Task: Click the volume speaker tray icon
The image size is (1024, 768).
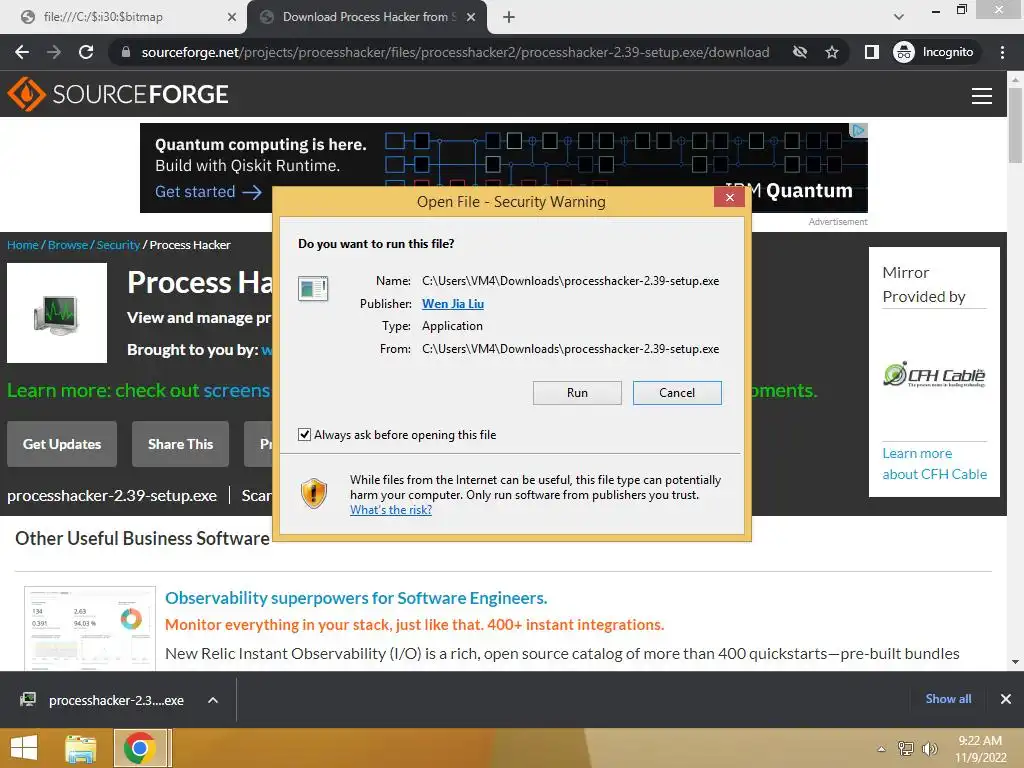Action: coord(929,748)
